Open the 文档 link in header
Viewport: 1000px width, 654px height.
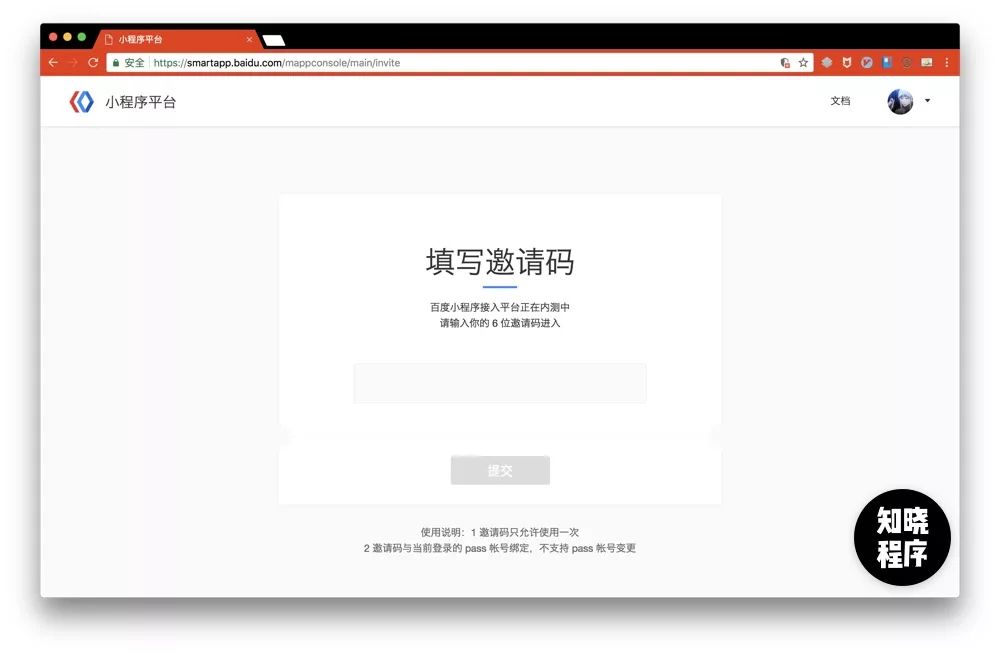pyautogui.click(x=840, y=101)
